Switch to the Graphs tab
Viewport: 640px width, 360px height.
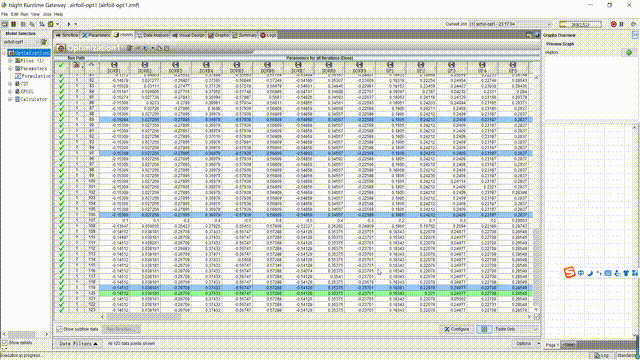click(218, 36)
